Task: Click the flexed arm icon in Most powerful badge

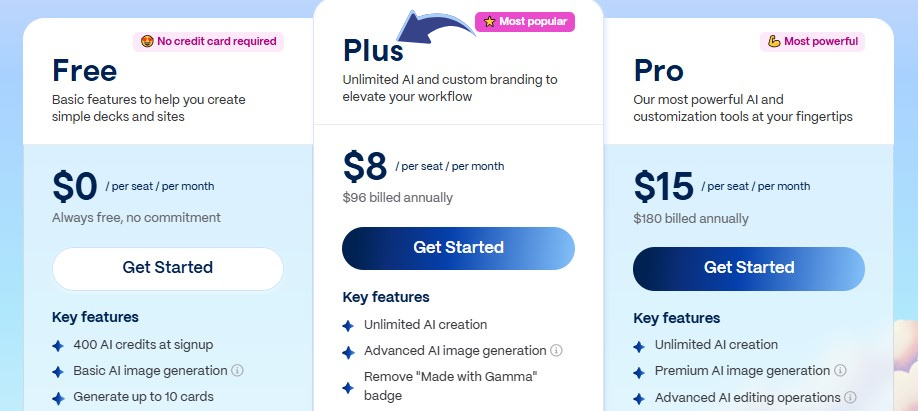Action: 773,41
